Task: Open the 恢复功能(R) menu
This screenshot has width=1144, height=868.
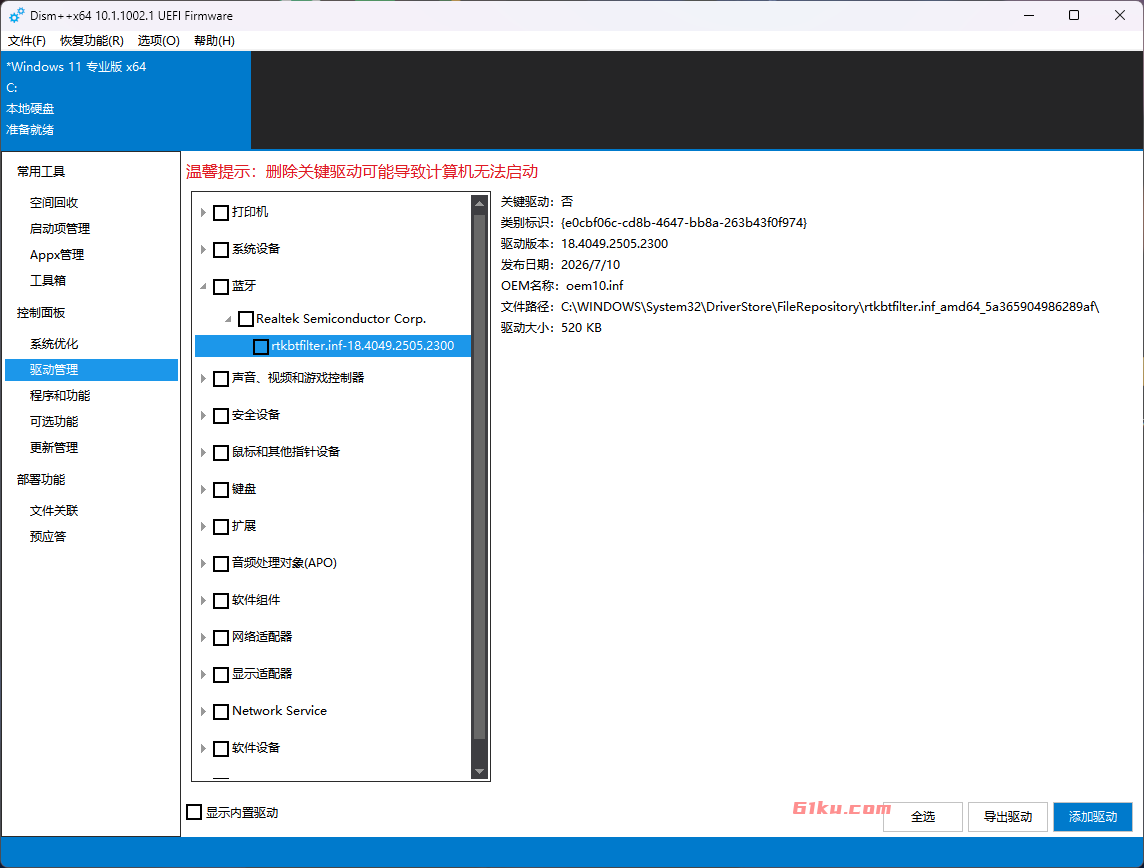Action: [92, 41]
